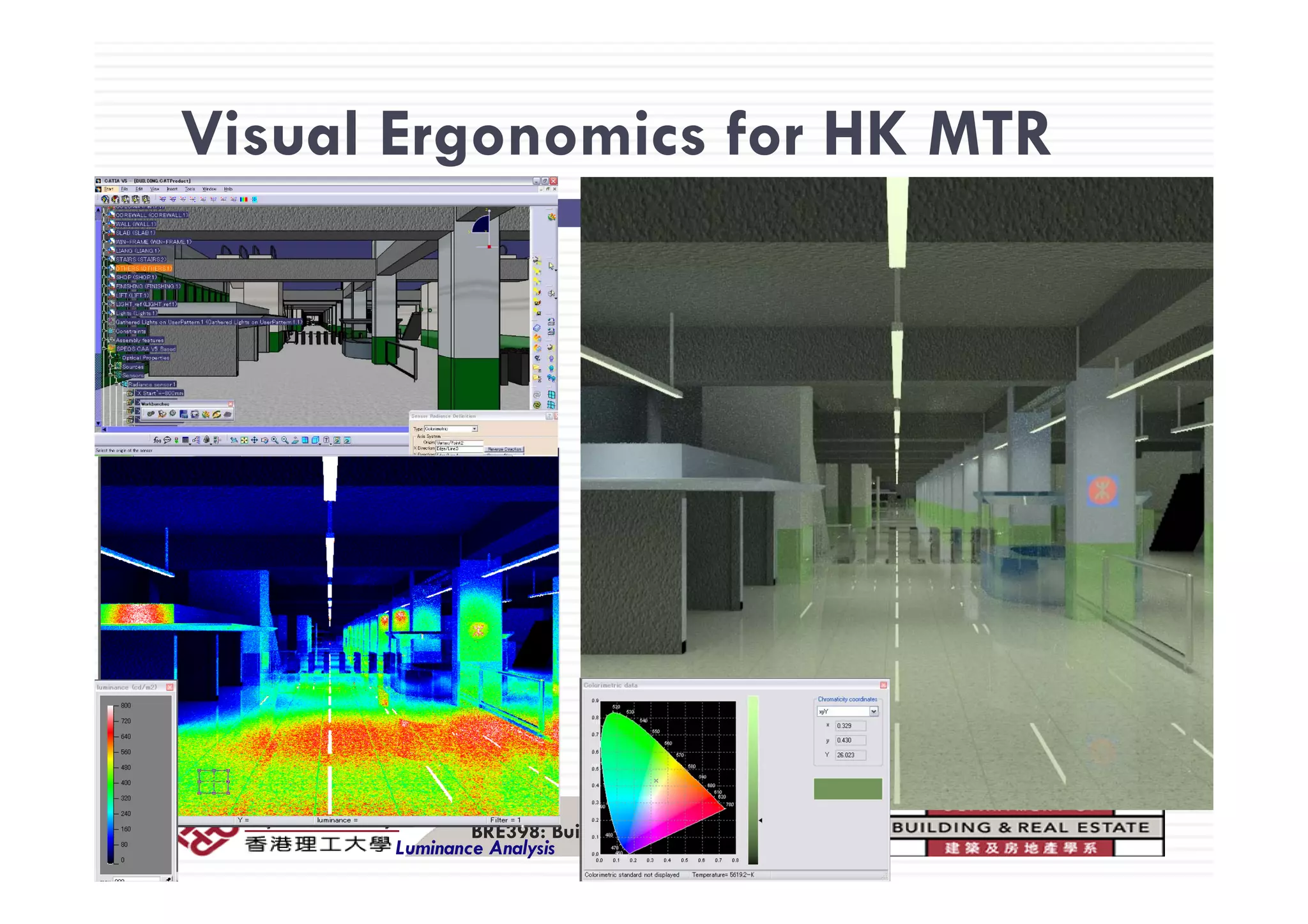Click the comment bubble icon in bottom toolbar

point(167,440)
